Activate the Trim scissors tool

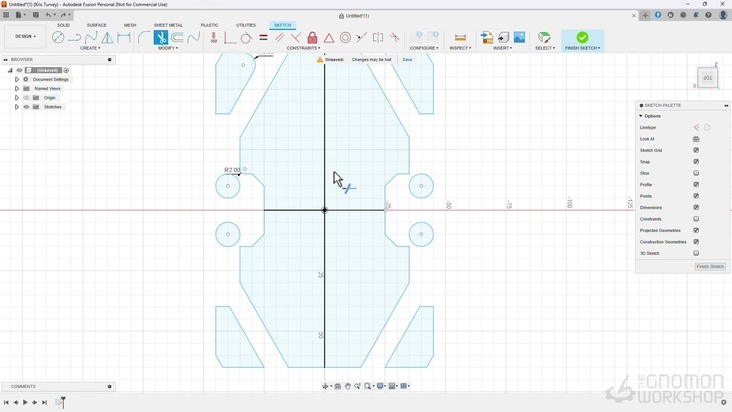[x=161, y=38]
